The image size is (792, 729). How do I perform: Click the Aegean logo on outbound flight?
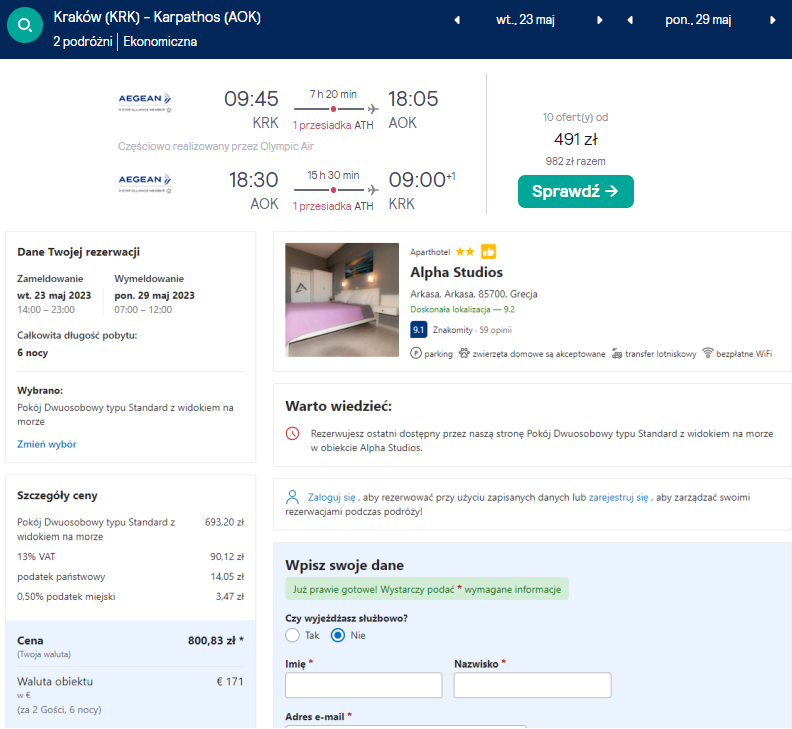coord(145,102)
